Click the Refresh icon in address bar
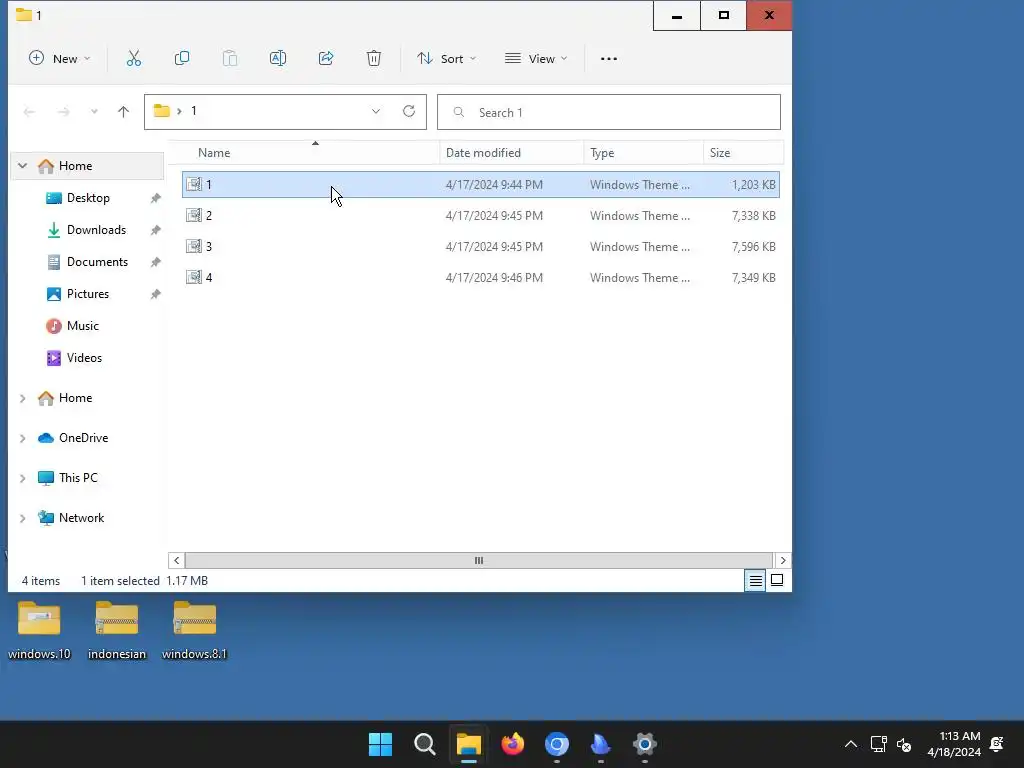This screenshot has height=768, width=1024. [x=409, y=111]
